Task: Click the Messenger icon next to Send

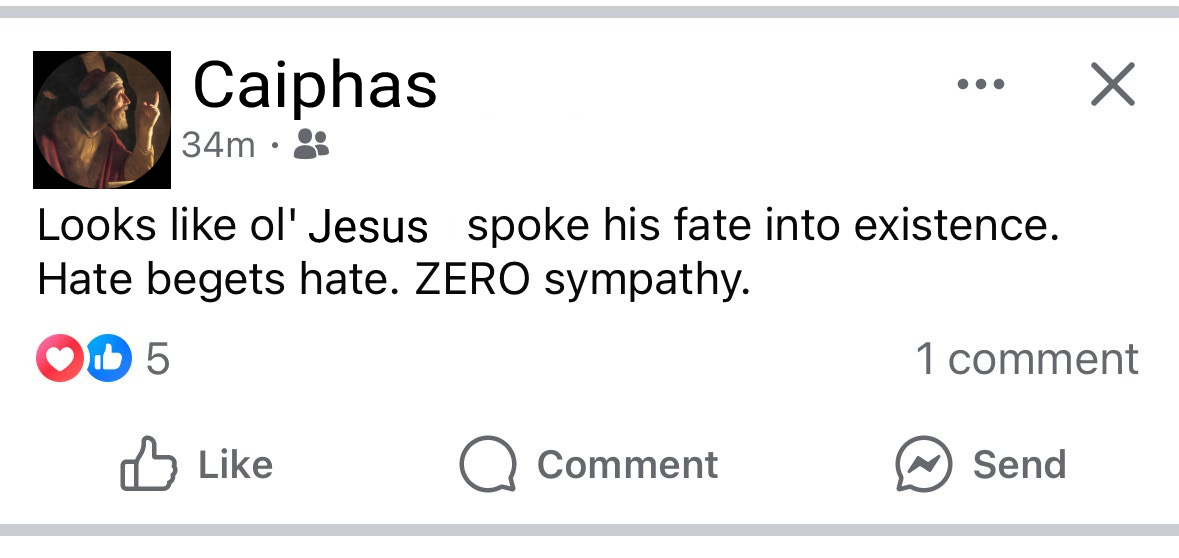Action: [923, 465]
